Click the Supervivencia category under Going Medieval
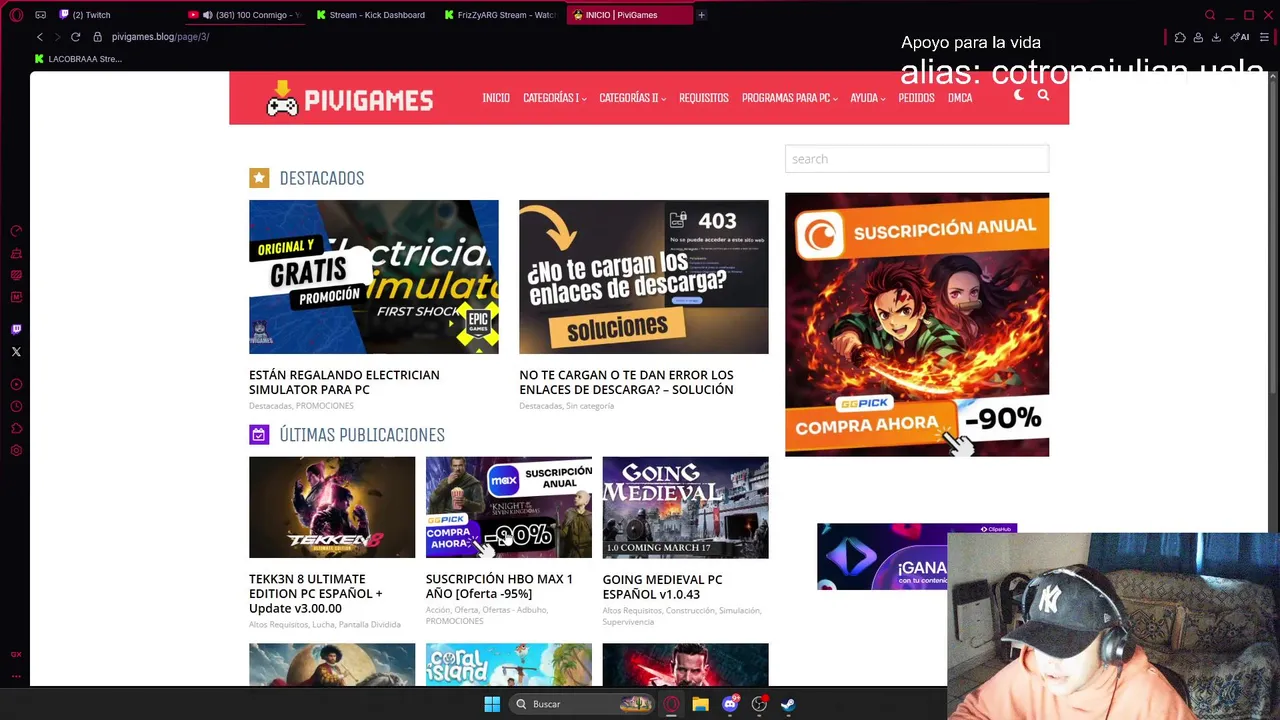The height and width of the screenshot is (720, 1280). pos(628,622)
